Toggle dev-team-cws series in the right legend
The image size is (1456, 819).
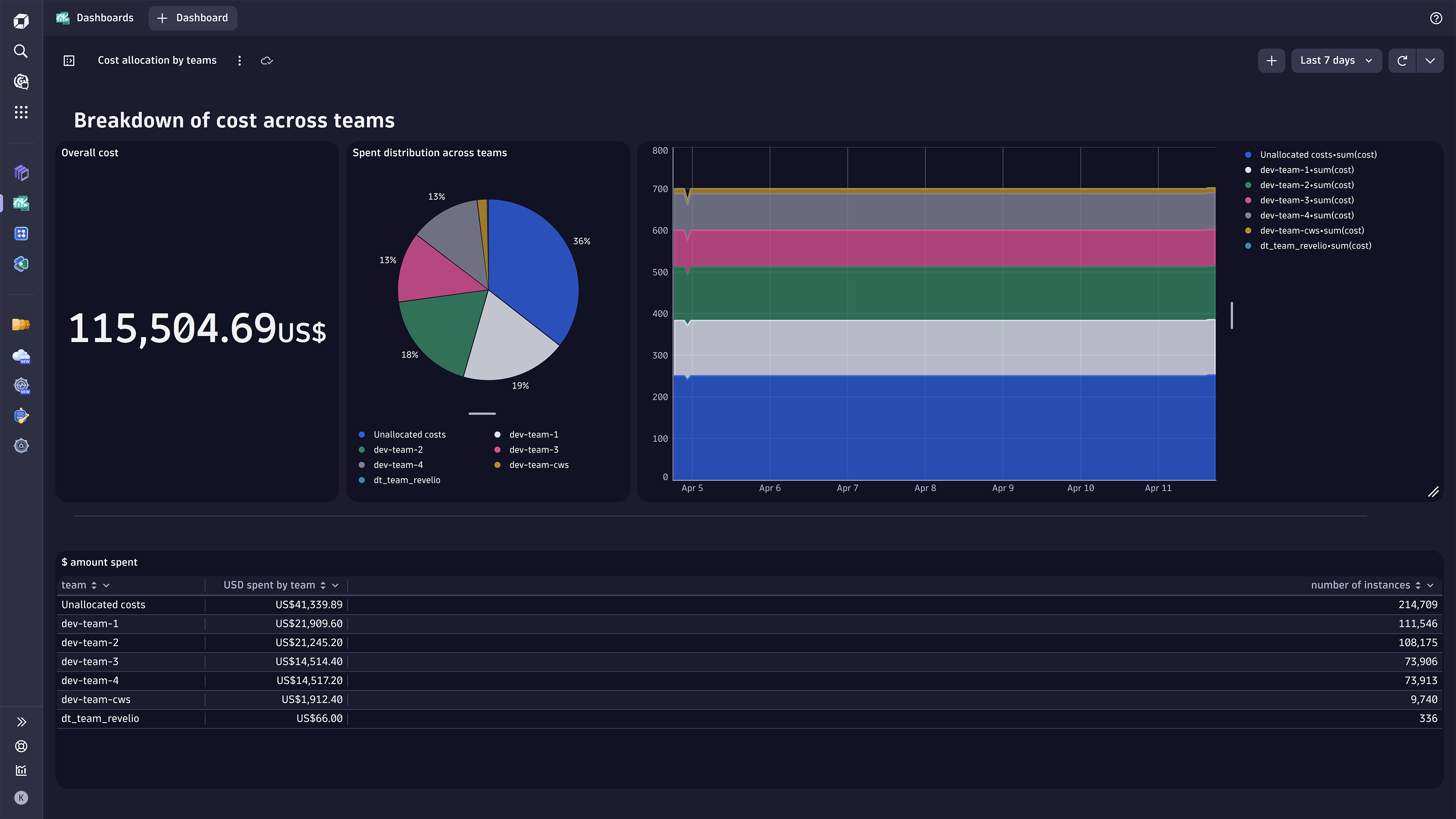1311,230
